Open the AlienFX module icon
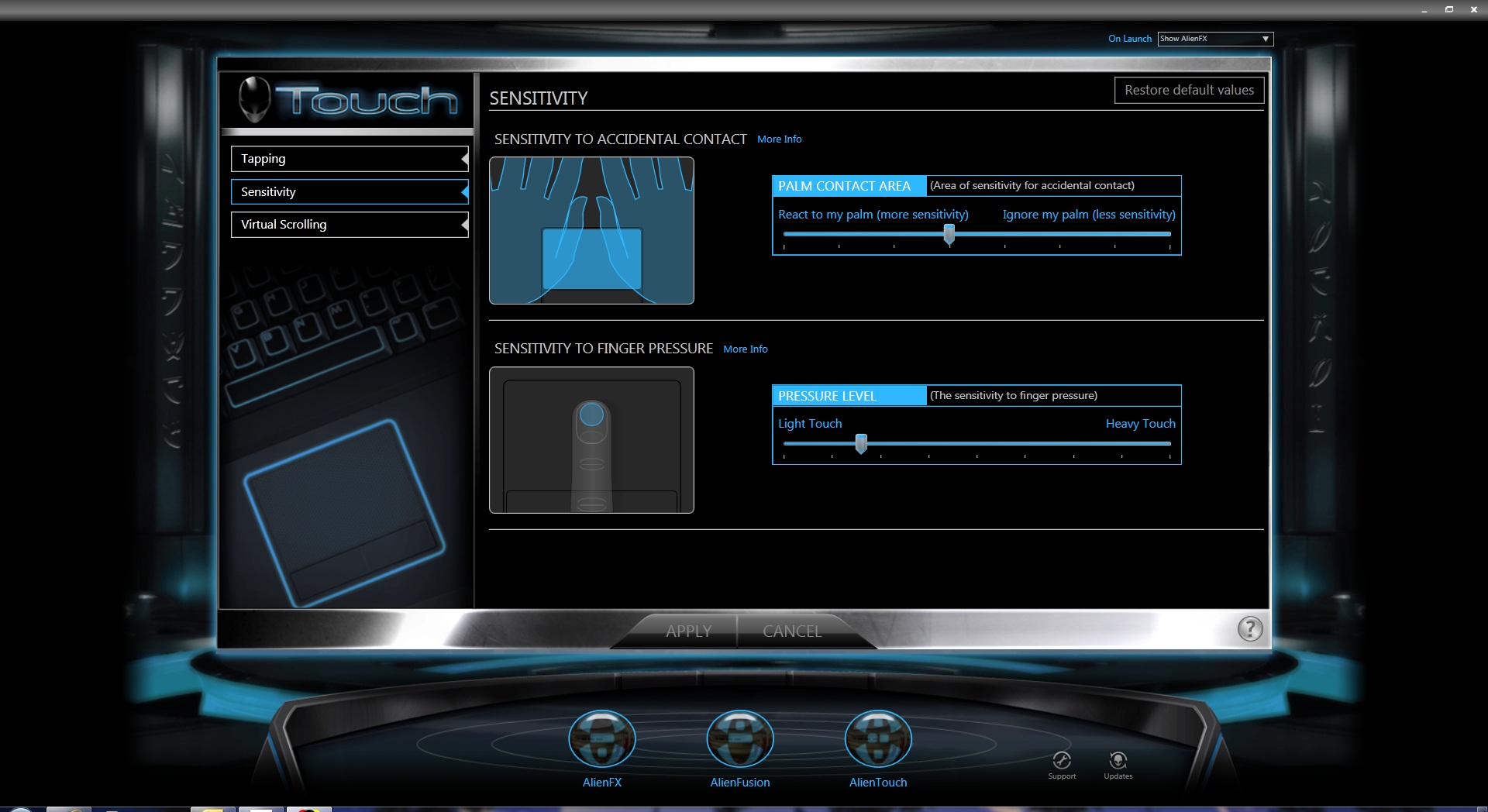 602,739
